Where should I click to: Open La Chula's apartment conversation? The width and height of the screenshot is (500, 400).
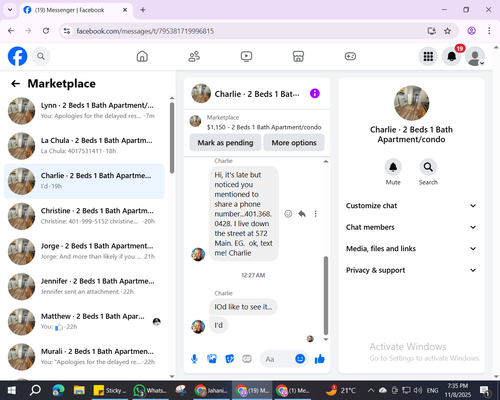[84, 146]
